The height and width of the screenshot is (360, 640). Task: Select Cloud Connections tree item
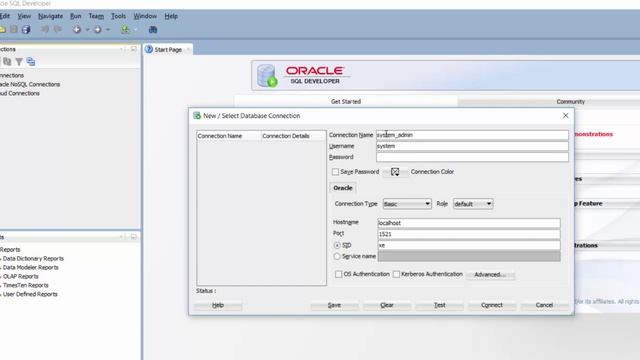click(20, 93)
